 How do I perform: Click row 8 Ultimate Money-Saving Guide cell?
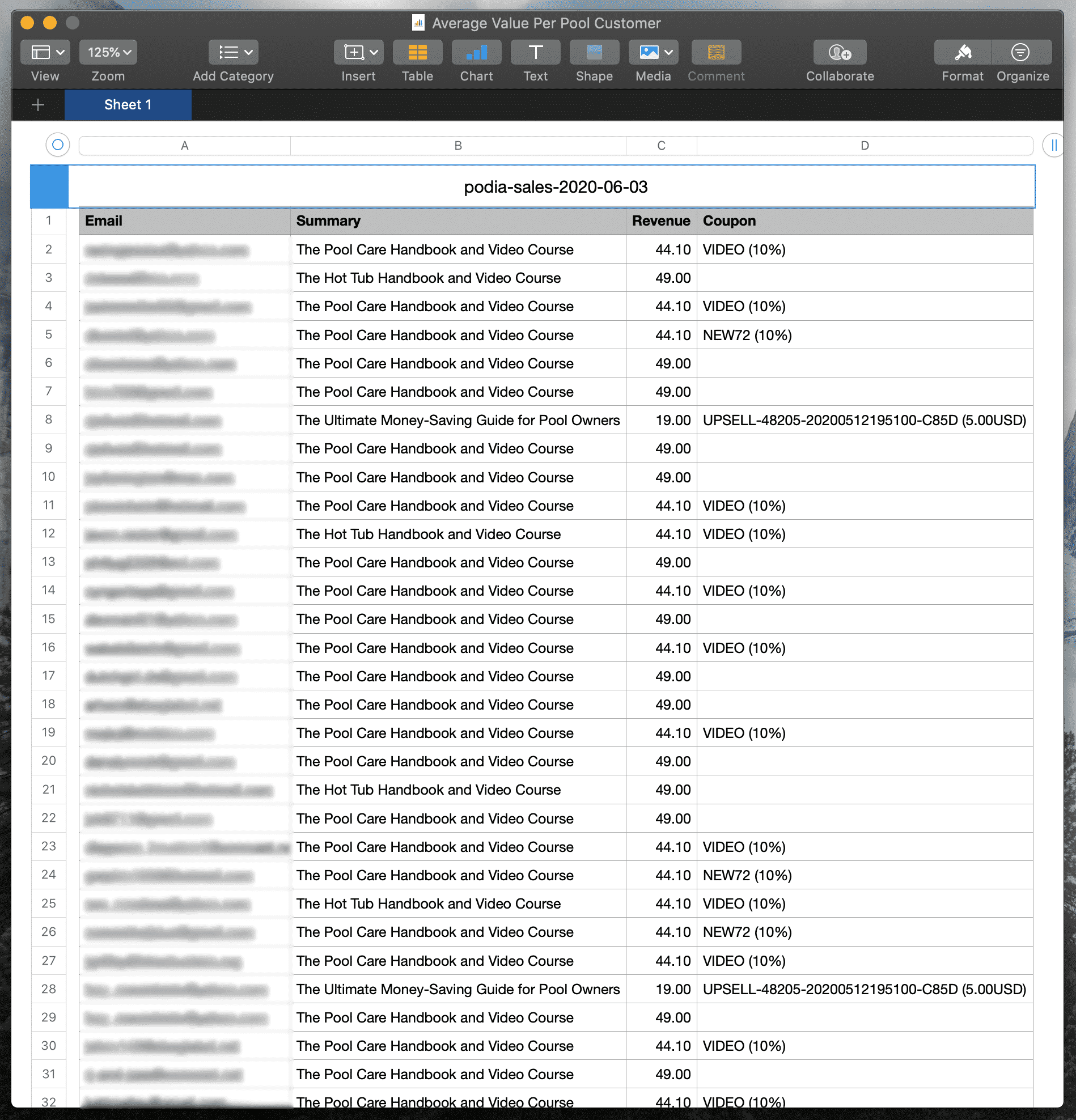tap(458, 421)
